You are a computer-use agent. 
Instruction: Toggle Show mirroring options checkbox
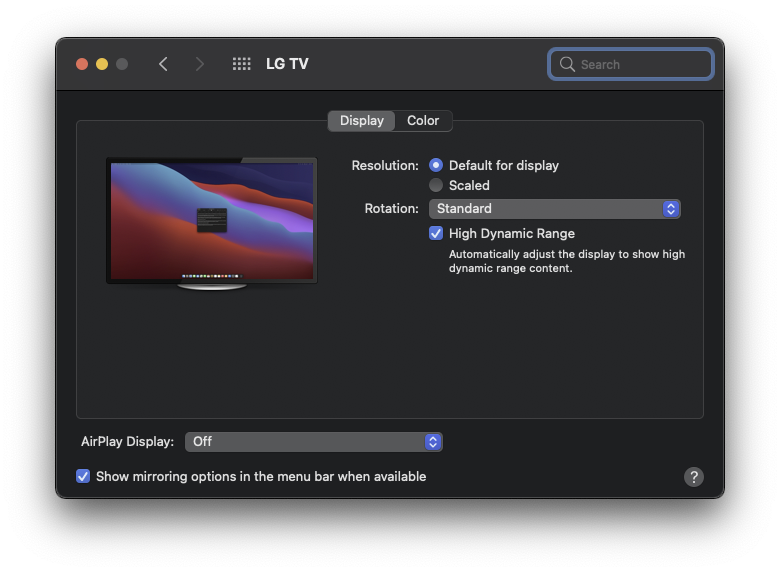pos(83,477)
